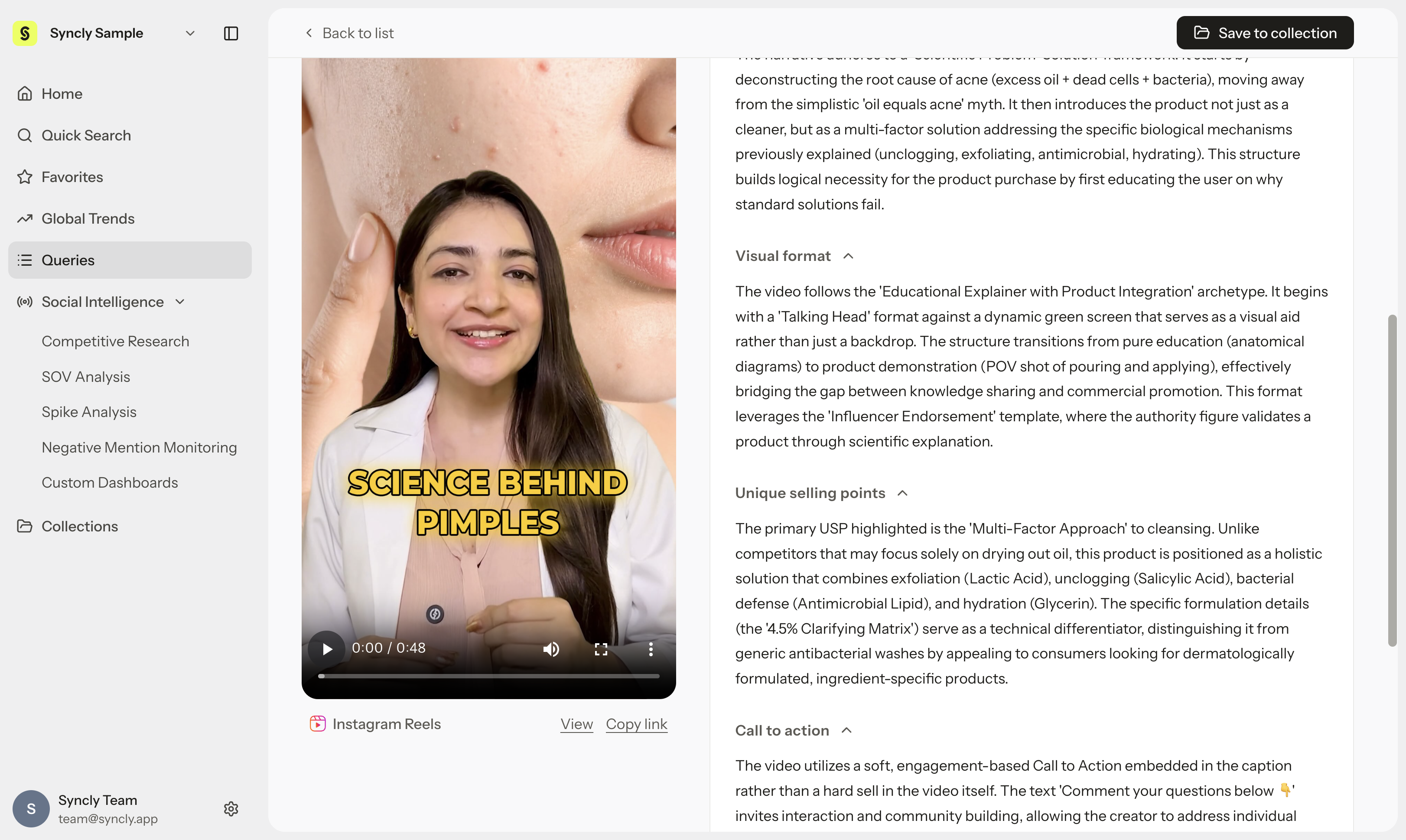Open Custom Dashboards
This screenshot has width=1406, height=840.
[x=110, y=483]
